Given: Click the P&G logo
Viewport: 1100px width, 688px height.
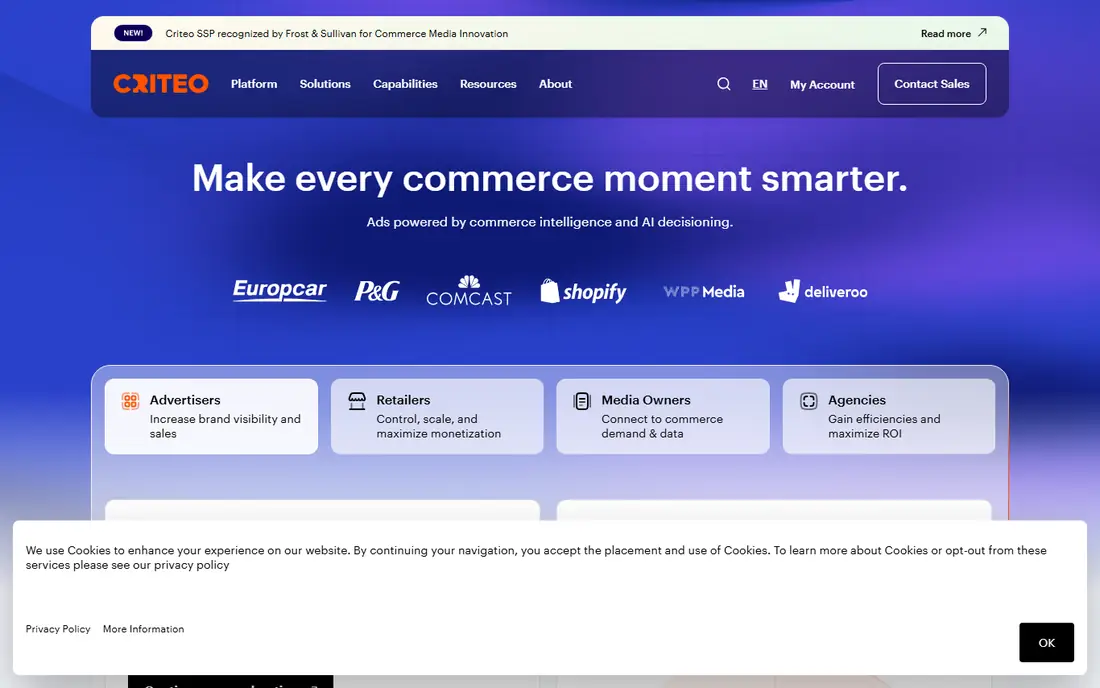Looking at the screenshot, I should coord(377,291).
